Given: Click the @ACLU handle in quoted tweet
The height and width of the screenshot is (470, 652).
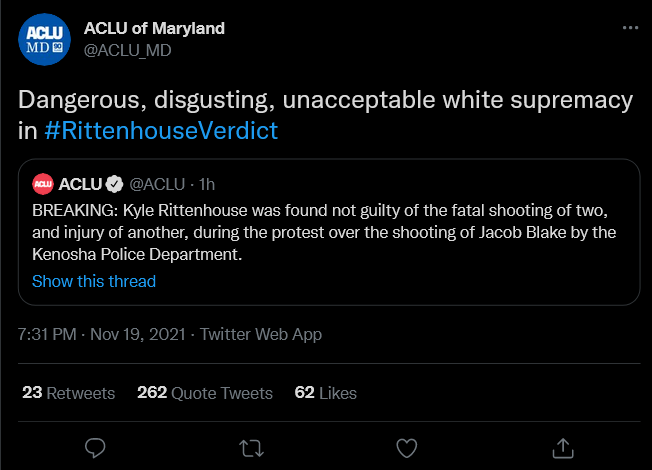Looking at the screenshot, I should tap(158, 183).
